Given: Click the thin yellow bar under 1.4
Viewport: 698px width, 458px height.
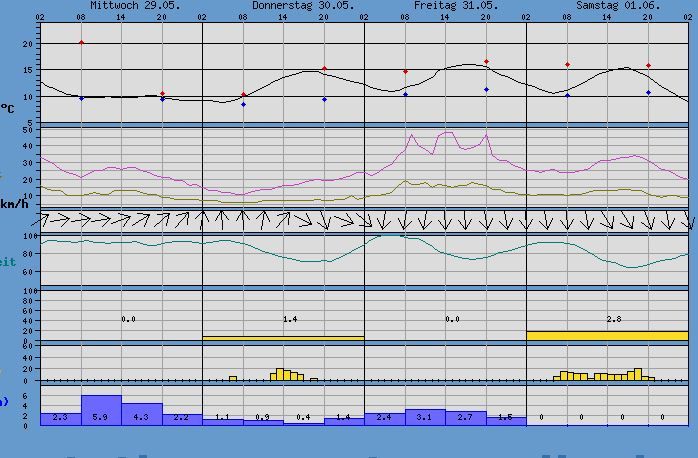Looking at the screenshot, I should tap(283, 338).
